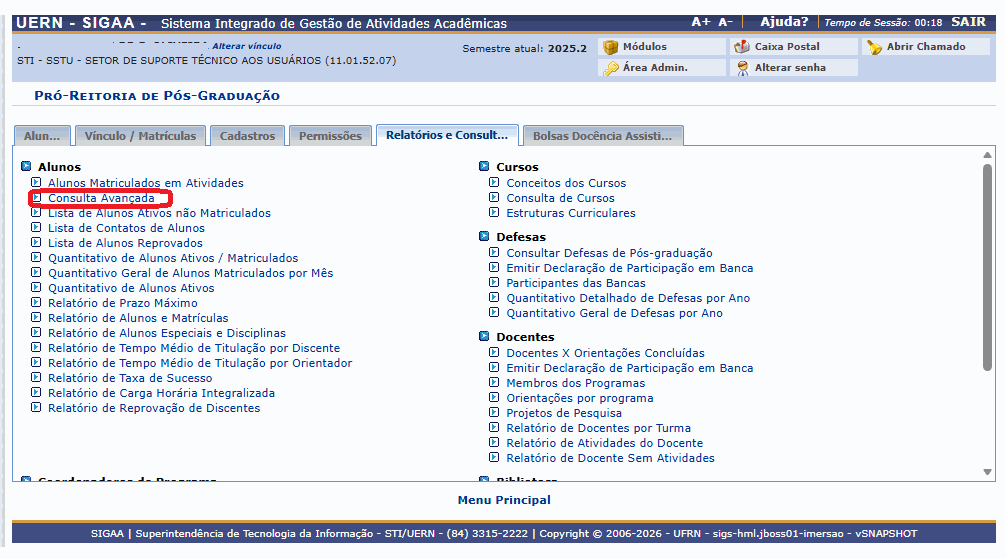Click SAIR to log out
Image resolution: width=1006 pixels, height=559 pixels.
(968, 22)
